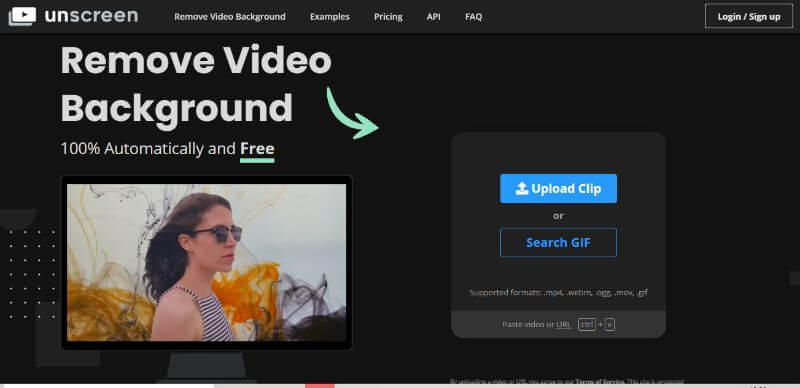Click the "100% Automatically and Free" tagline
The height and width of the screenshot is (388, 800).
[x=167, y=149]
